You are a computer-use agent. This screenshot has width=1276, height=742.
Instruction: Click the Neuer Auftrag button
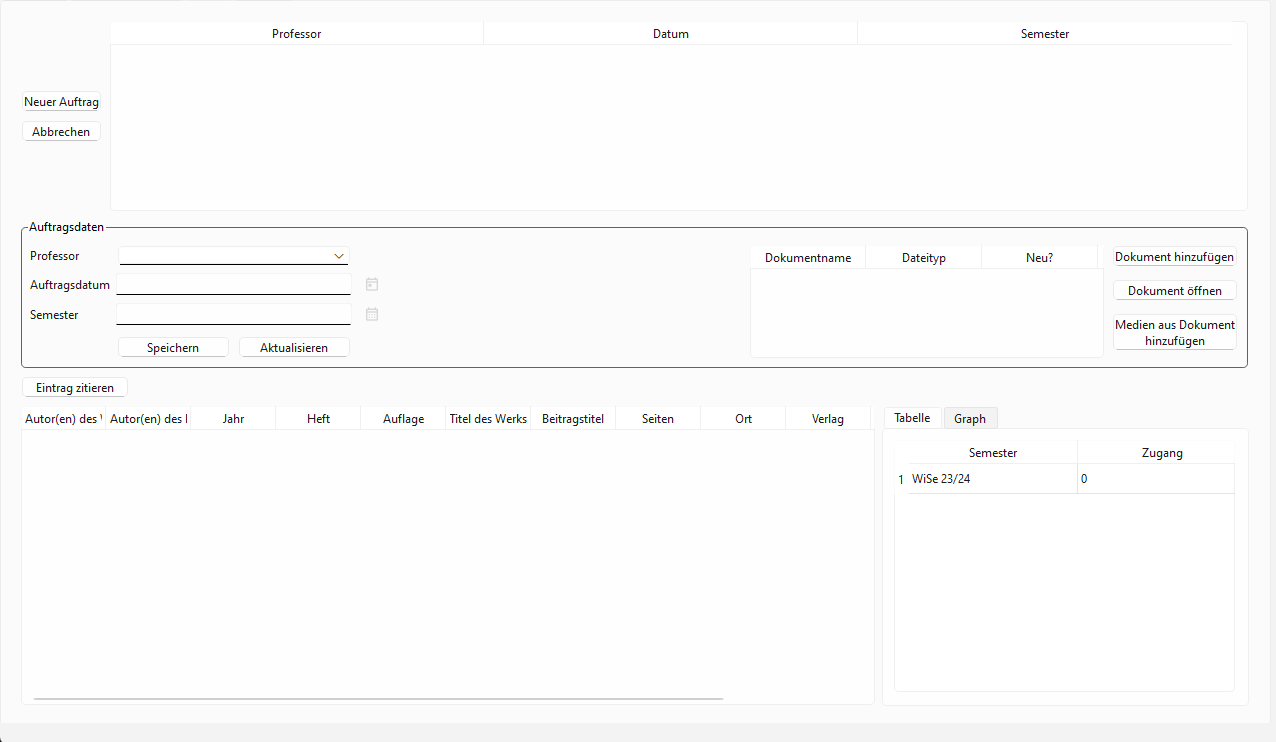(61, 102)
